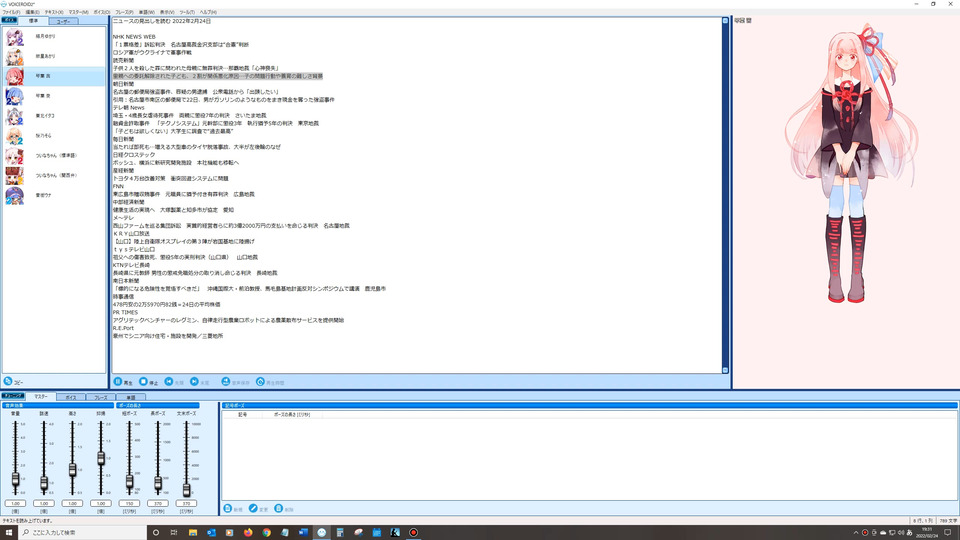Click the volume icon in system tray
Image resolution: width=960 pixels, height=540 pixels.
click(901, 533)
